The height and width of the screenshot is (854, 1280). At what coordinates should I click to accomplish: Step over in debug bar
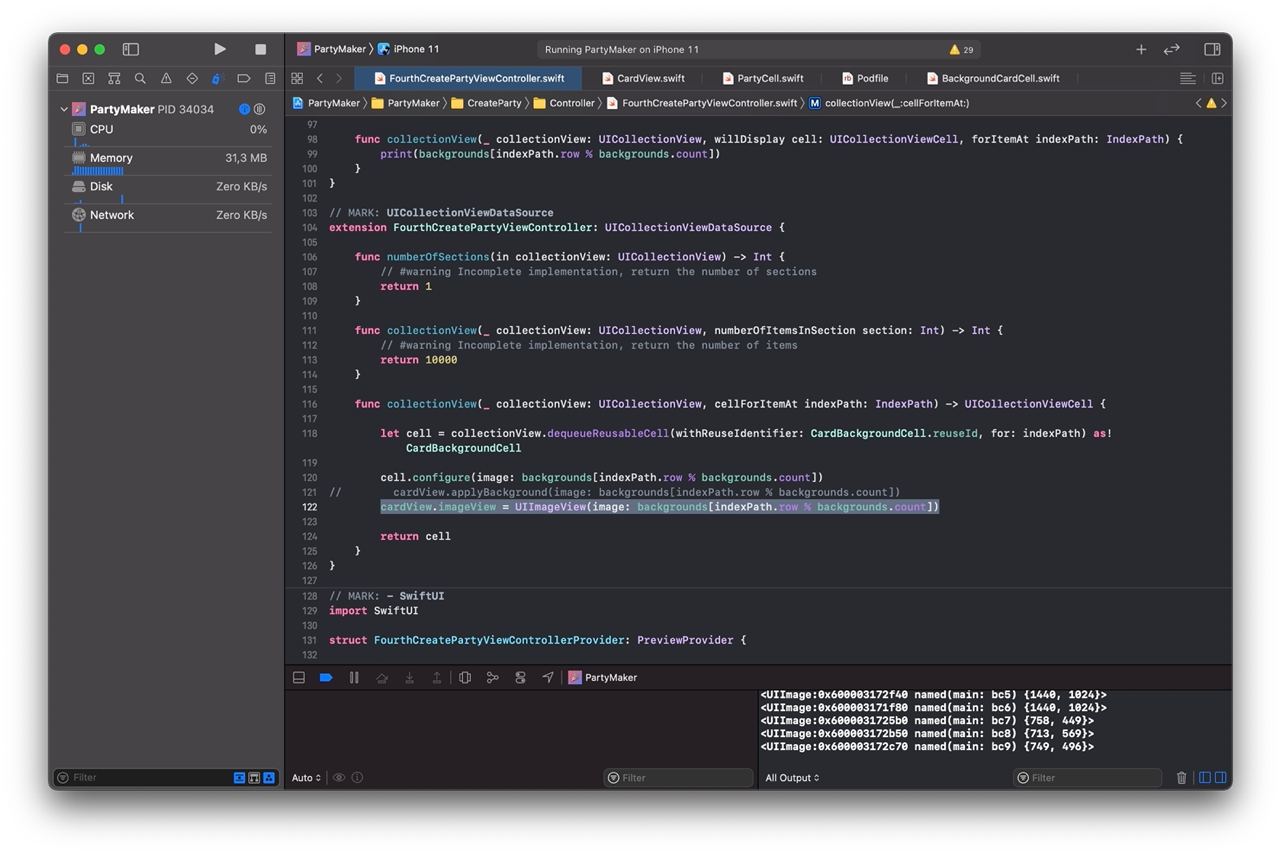381,677
